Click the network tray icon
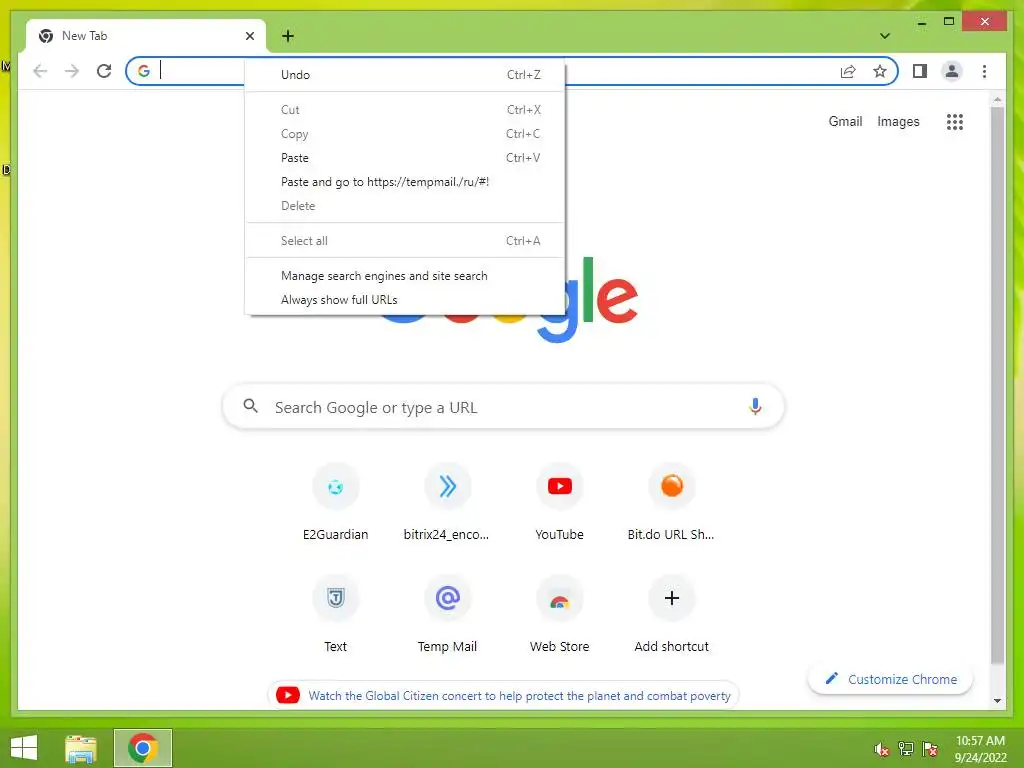The height and width of the screenshot is (768, 1024). coord(906,748)
